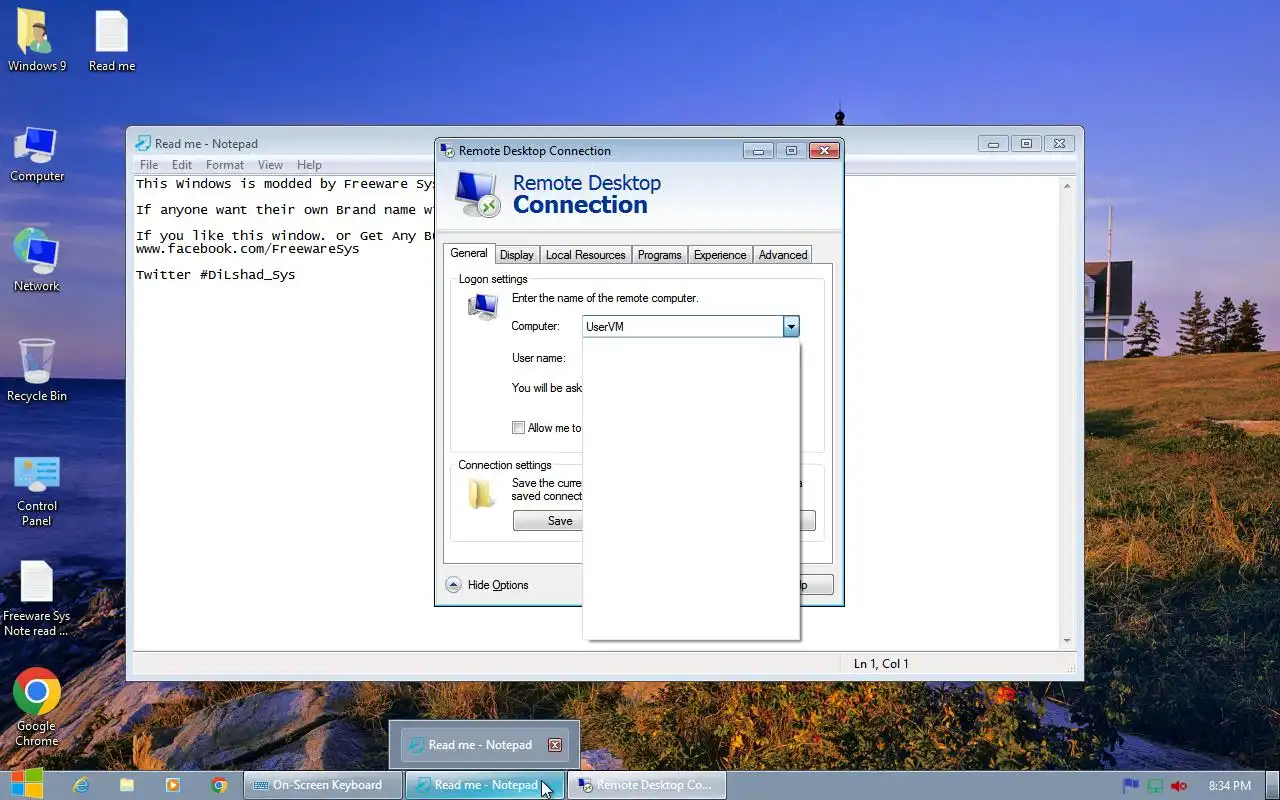The width and height of the screenshot is (1280, 800).
Task: Open the Notepad Edit menu
Action: tap(182, 165)
